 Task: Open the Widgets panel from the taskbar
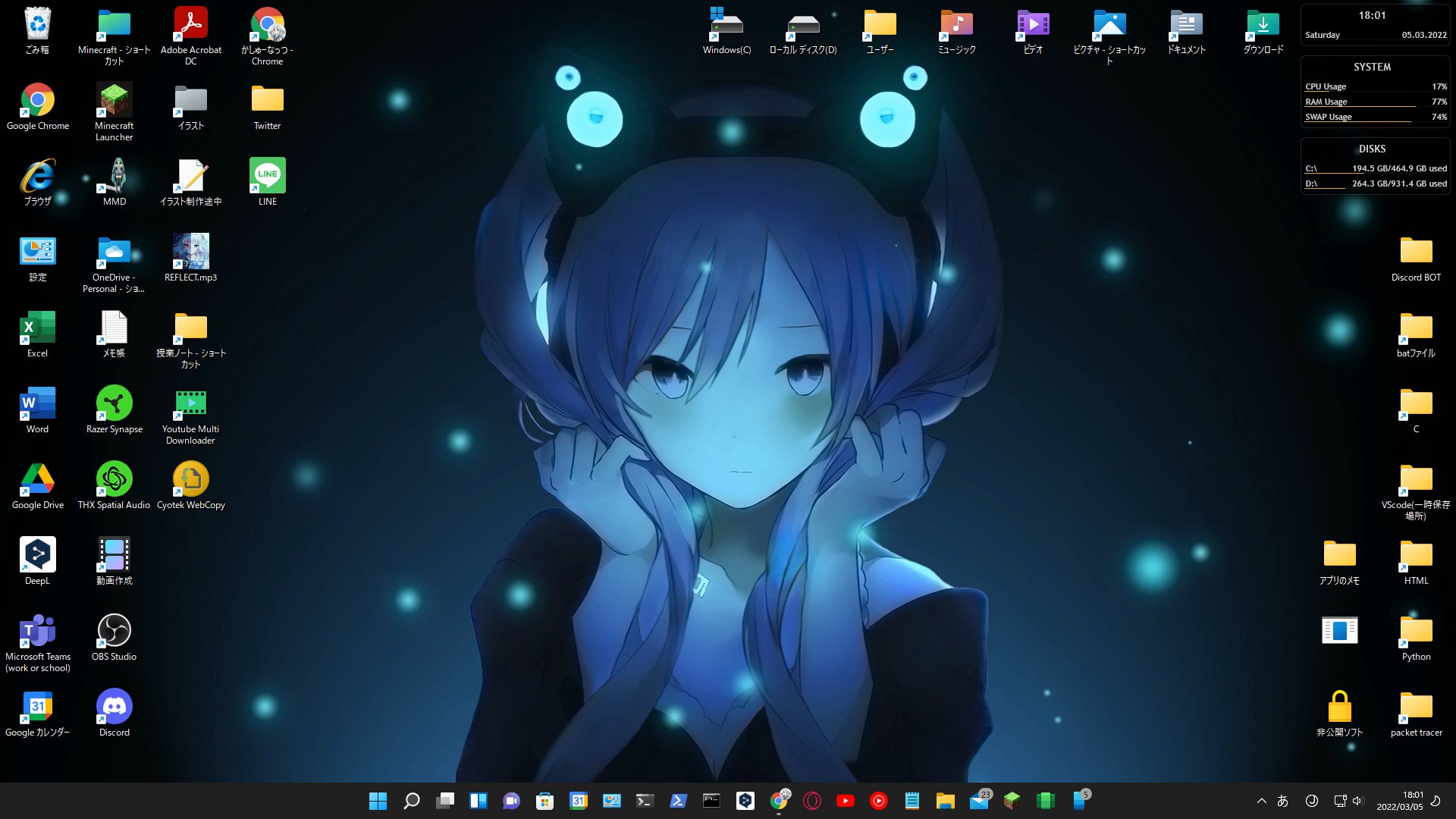478,801
